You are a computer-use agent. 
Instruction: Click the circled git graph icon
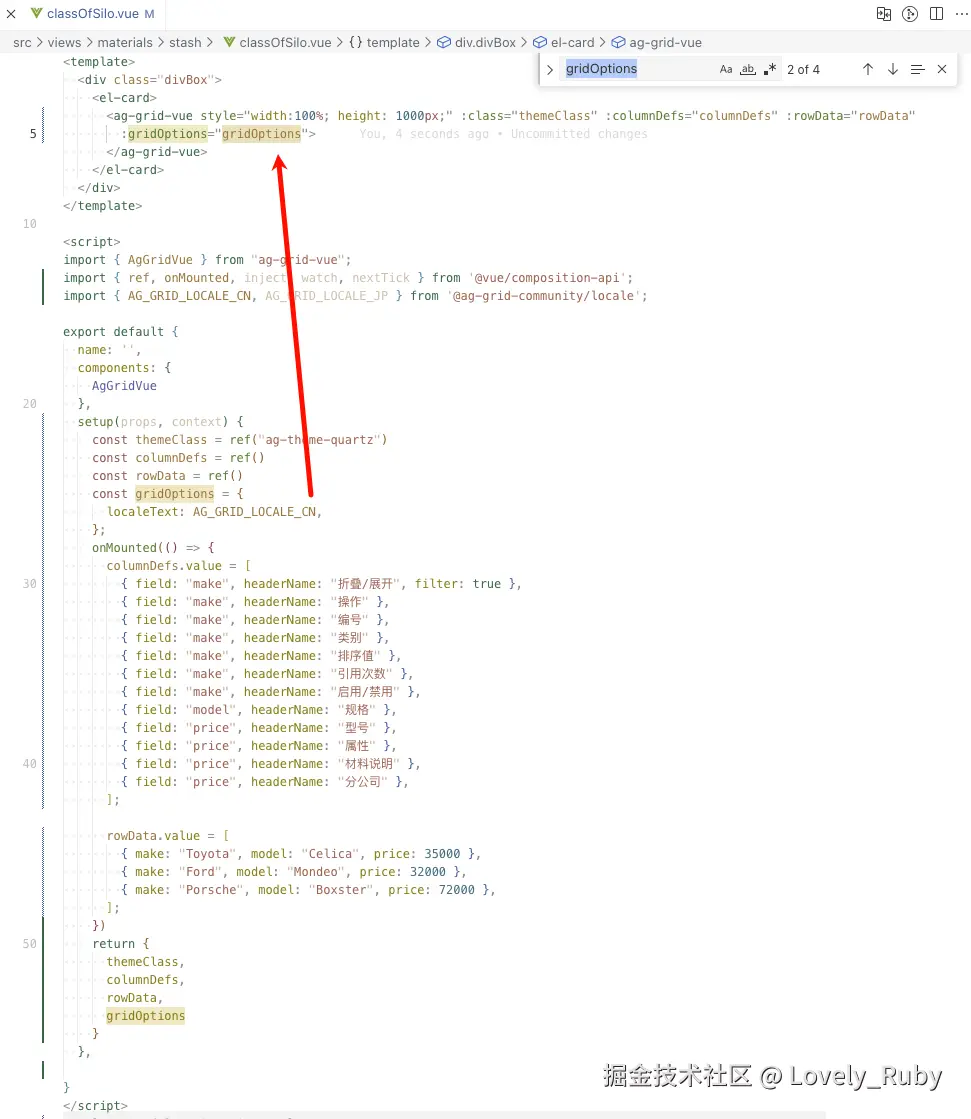point(910,14)
